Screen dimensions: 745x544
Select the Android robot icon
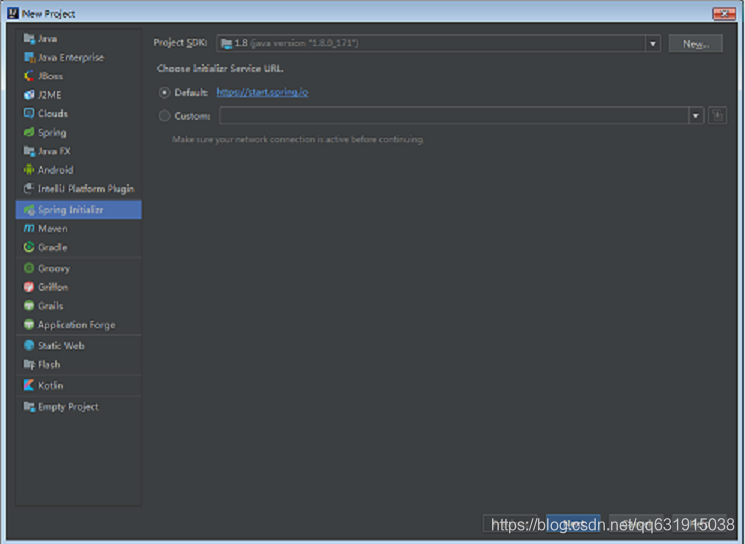(29, 170)
